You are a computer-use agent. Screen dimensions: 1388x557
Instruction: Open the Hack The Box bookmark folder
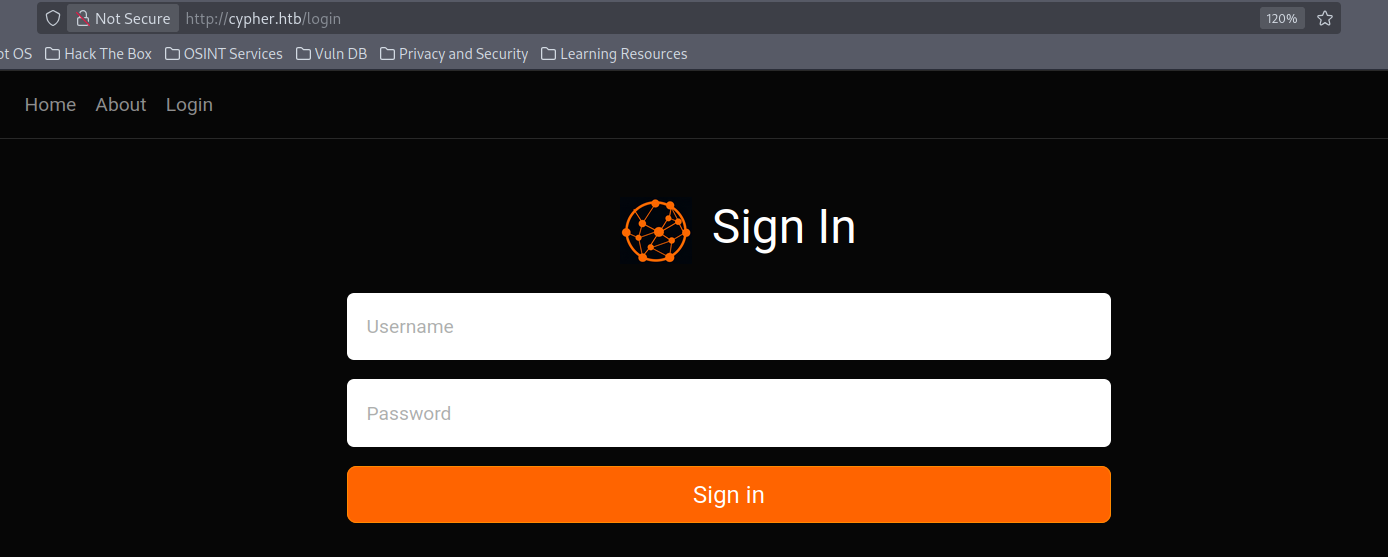pyautogui.click(x=99, y=54)
